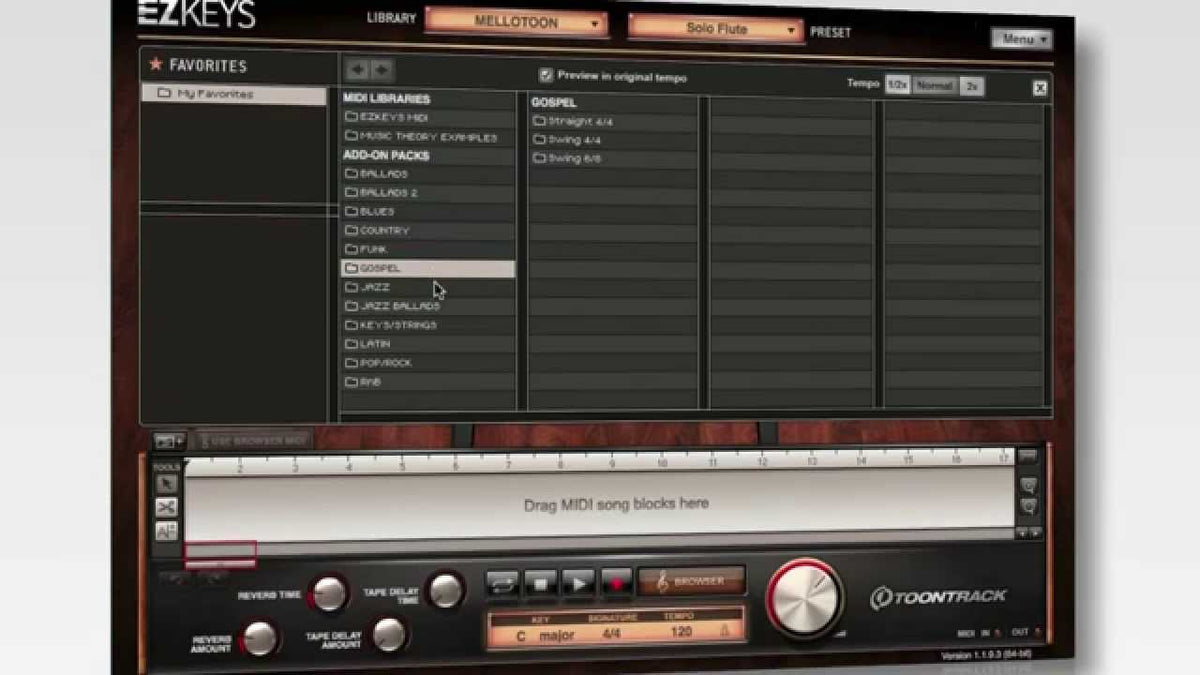Start playback with the play button

click(x=577, y=583)
